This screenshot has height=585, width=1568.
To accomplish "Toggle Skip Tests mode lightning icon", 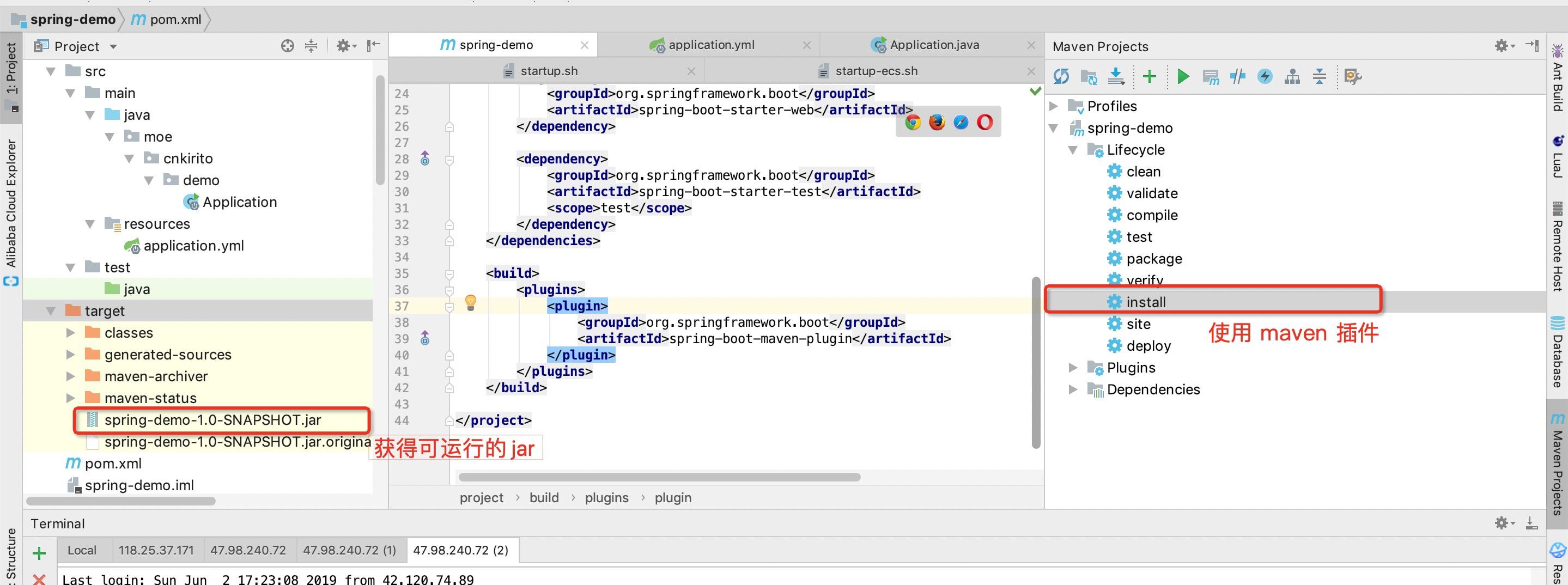I will tap(1265, 77).
